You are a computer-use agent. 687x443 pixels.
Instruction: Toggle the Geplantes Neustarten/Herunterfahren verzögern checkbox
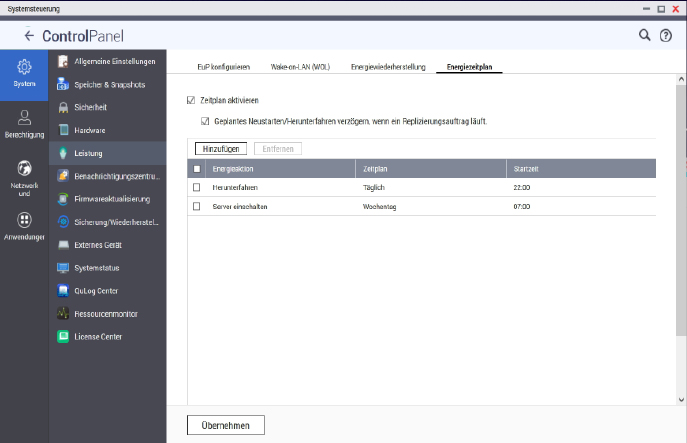(x=205, y=121)
